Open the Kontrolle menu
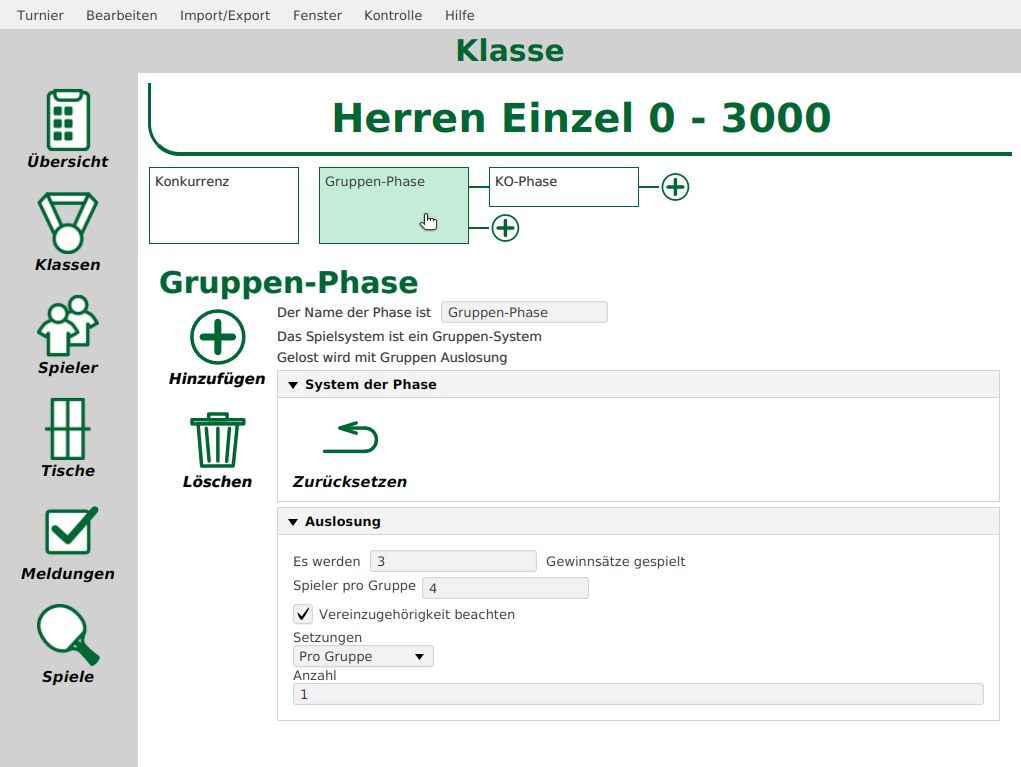1021x767 pixels. (x=393, y=15)
